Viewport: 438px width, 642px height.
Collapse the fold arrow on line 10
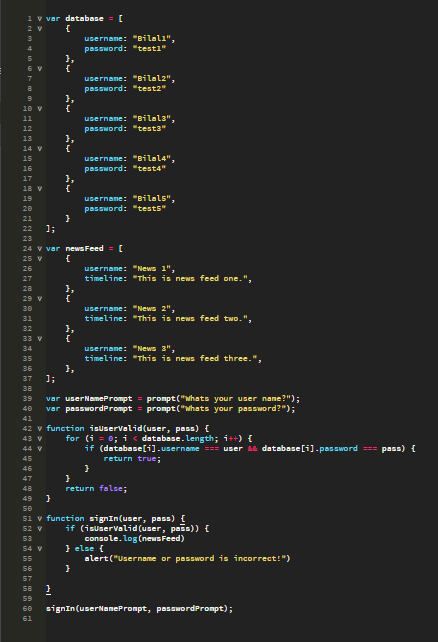40,109
